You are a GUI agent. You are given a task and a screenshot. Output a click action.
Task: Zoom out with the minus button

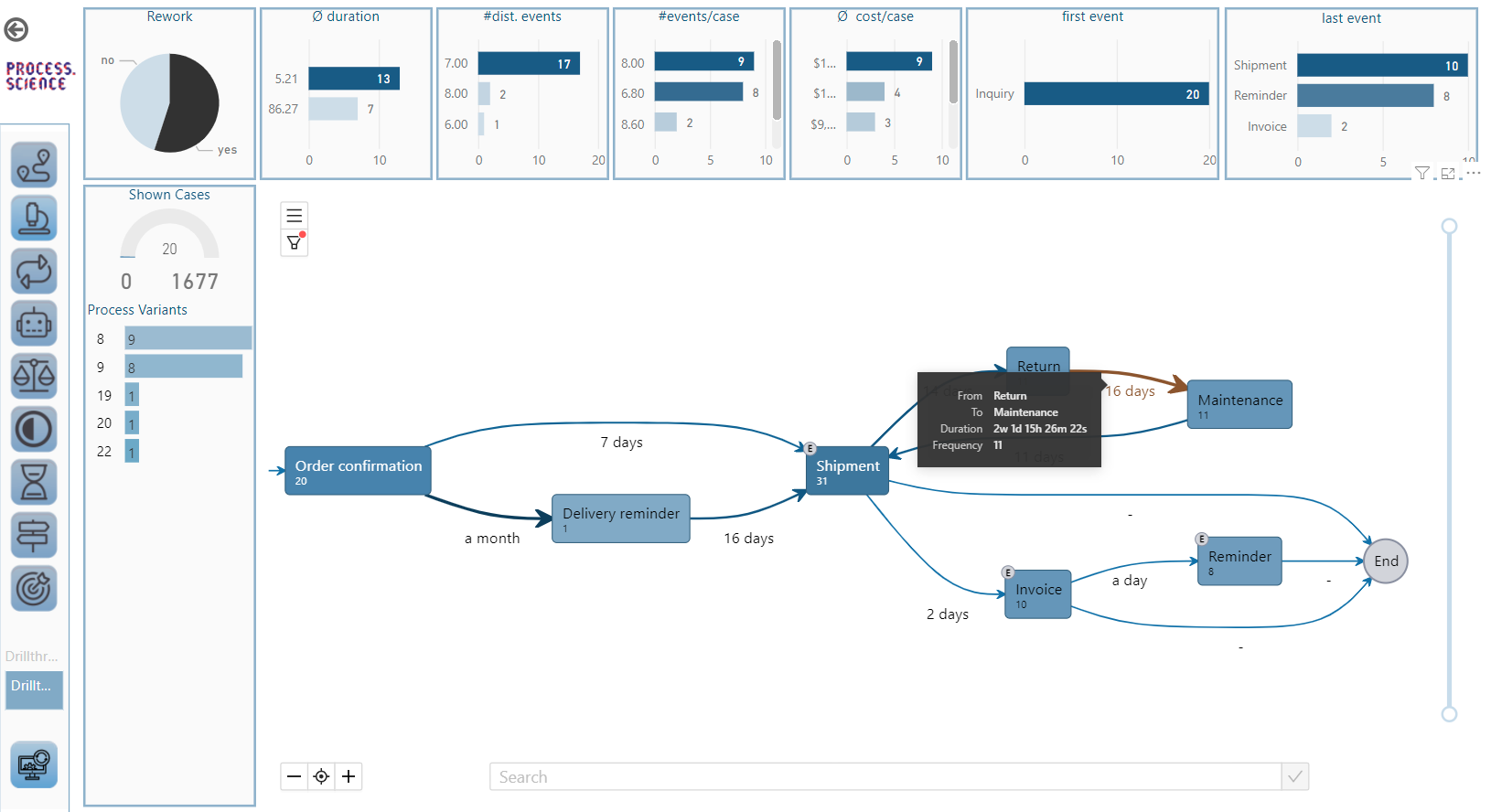[294, 776]
